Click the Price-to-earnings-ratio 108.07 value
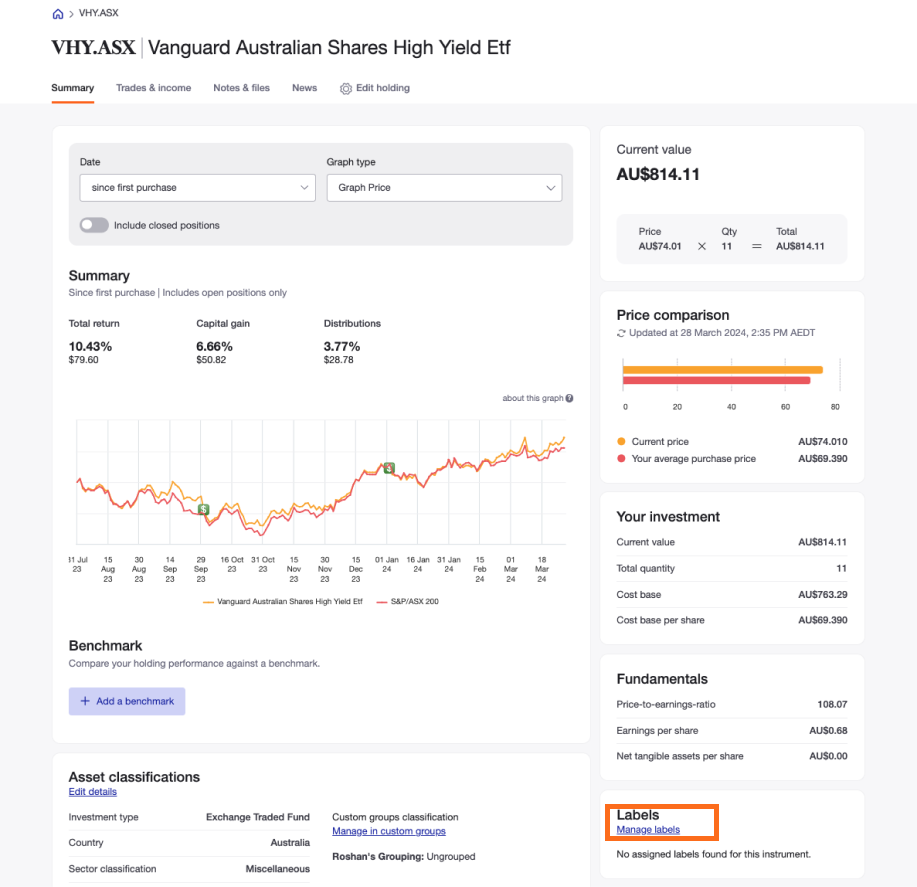 pyautogui.click(x=832, y=705)
